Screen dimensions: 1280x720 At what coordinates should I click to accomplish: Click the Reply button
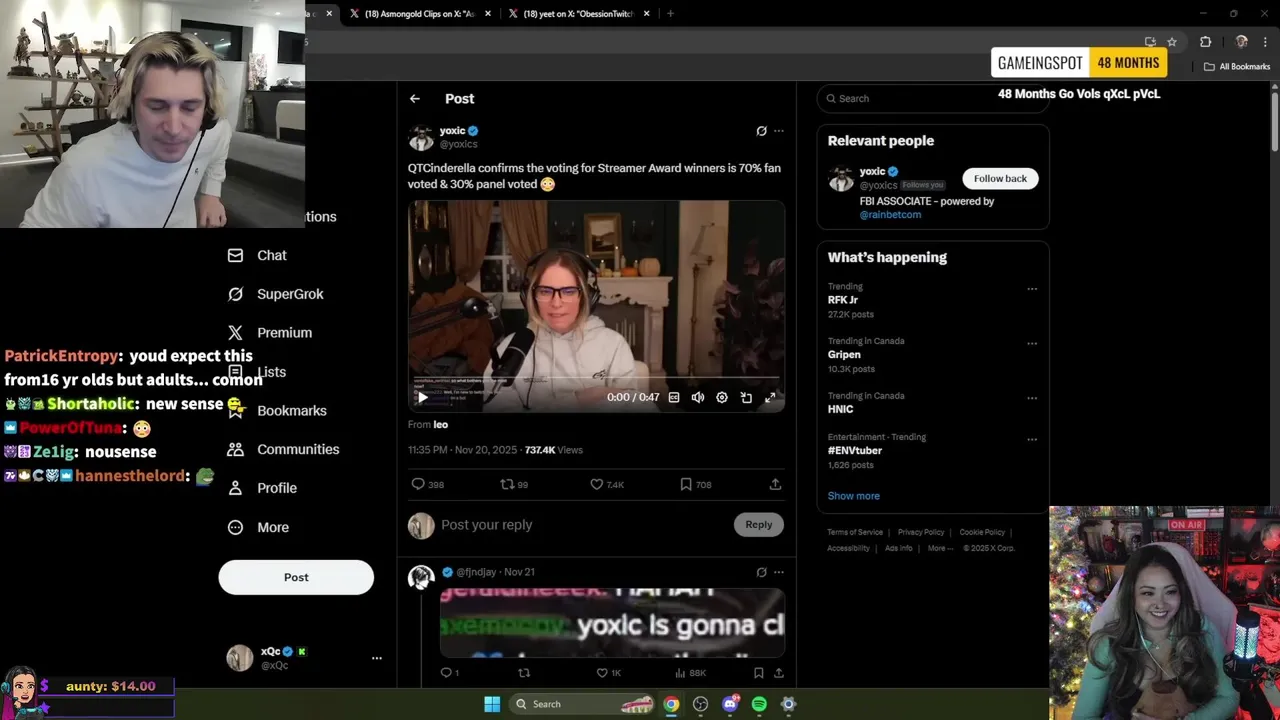(758, 524)
